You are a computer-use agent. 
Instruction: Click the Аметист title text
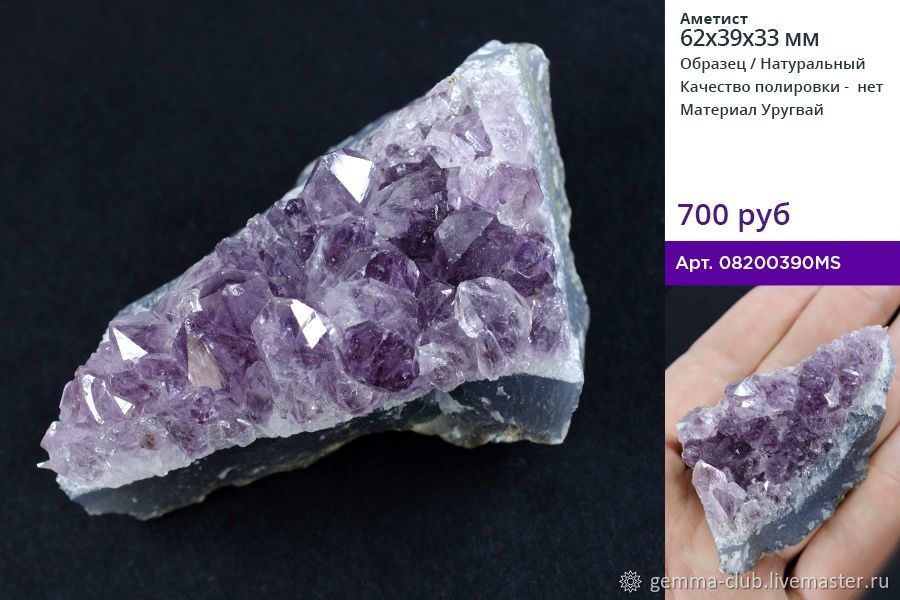point(714,19)
